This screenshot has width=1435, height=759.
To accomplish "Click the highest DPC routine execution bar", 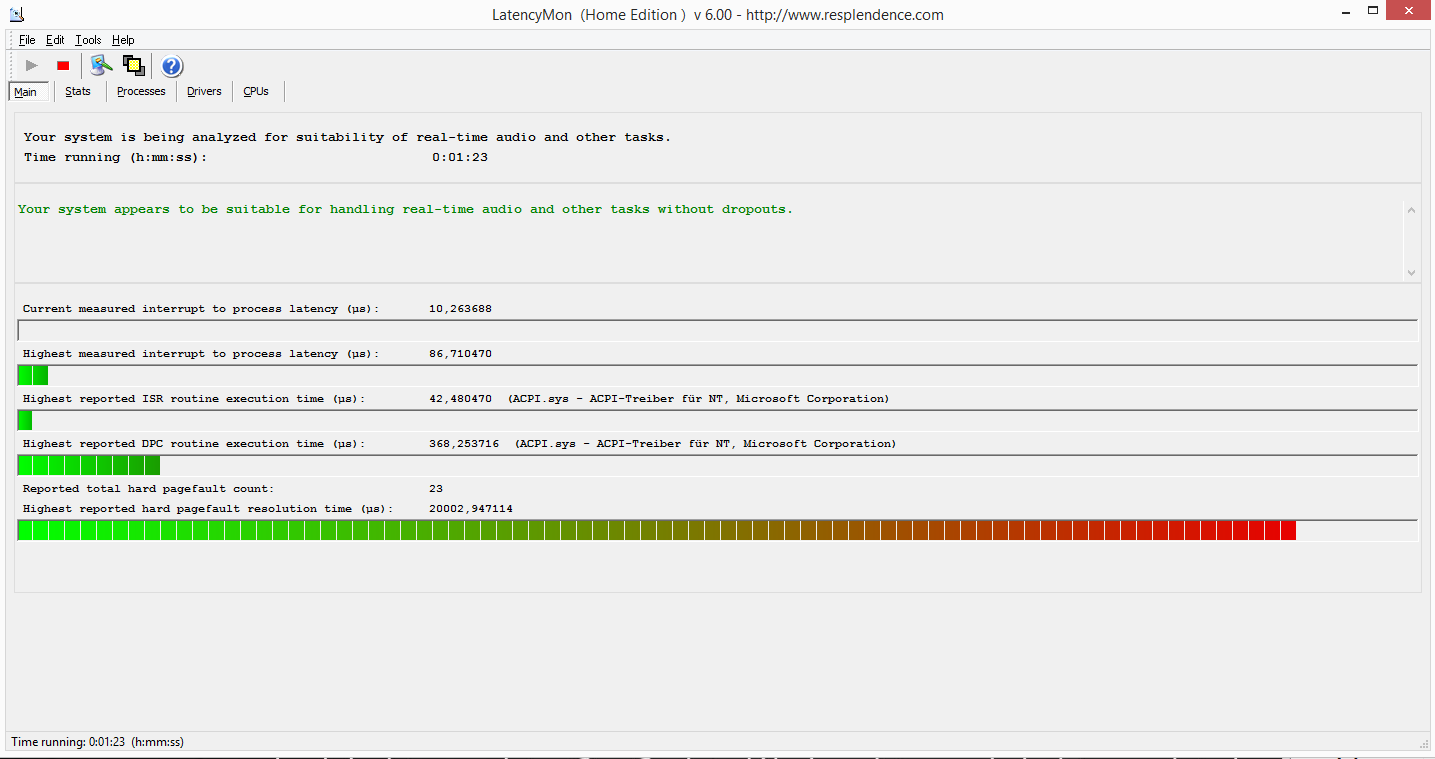I will click(717, 466).
